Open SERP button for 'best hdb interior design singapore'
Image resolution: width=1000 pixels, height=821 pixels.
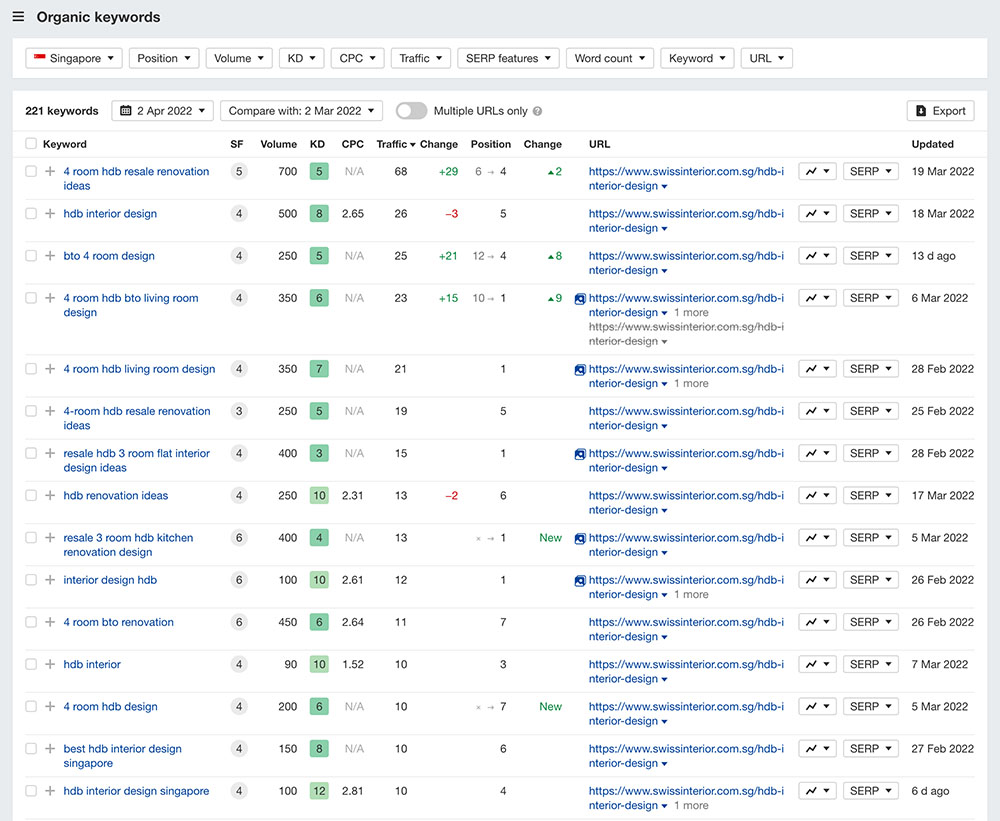pyautogui.click(x=870, y=749)
